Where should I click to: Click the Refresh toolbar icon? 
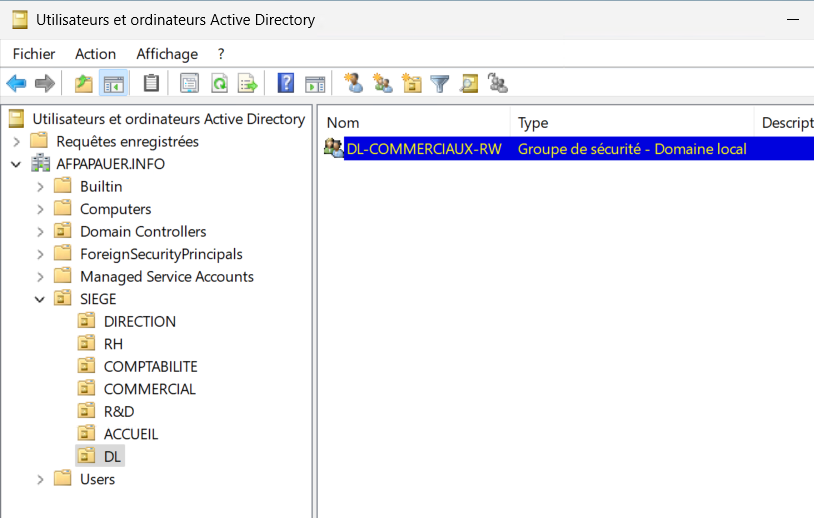pyautogui.click(x=218, y=84)
